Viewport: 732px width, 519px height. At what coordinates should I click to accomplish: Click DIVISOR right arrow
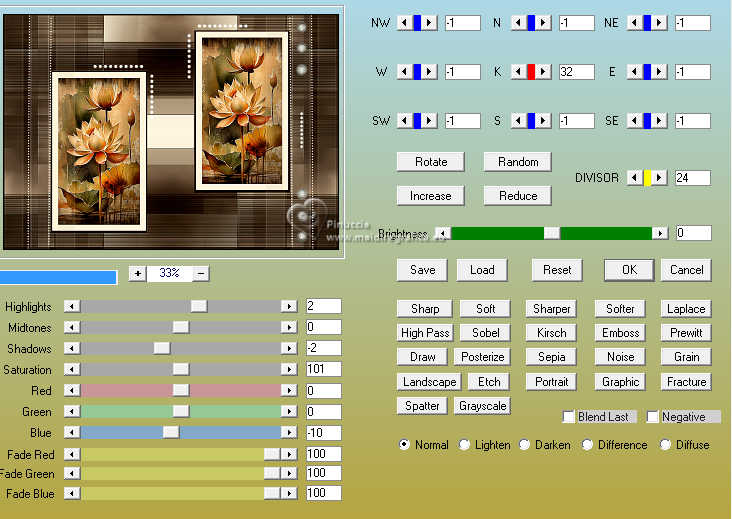point(659,178)
